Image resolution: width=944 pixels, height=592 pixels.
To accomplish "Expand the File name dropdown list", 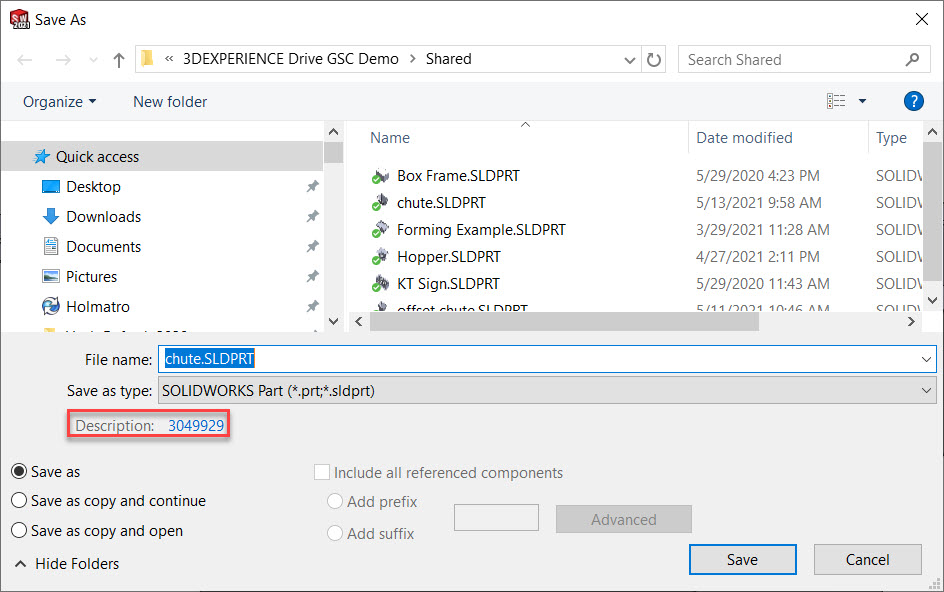I will pyautogui.click(x=926, y=360).
